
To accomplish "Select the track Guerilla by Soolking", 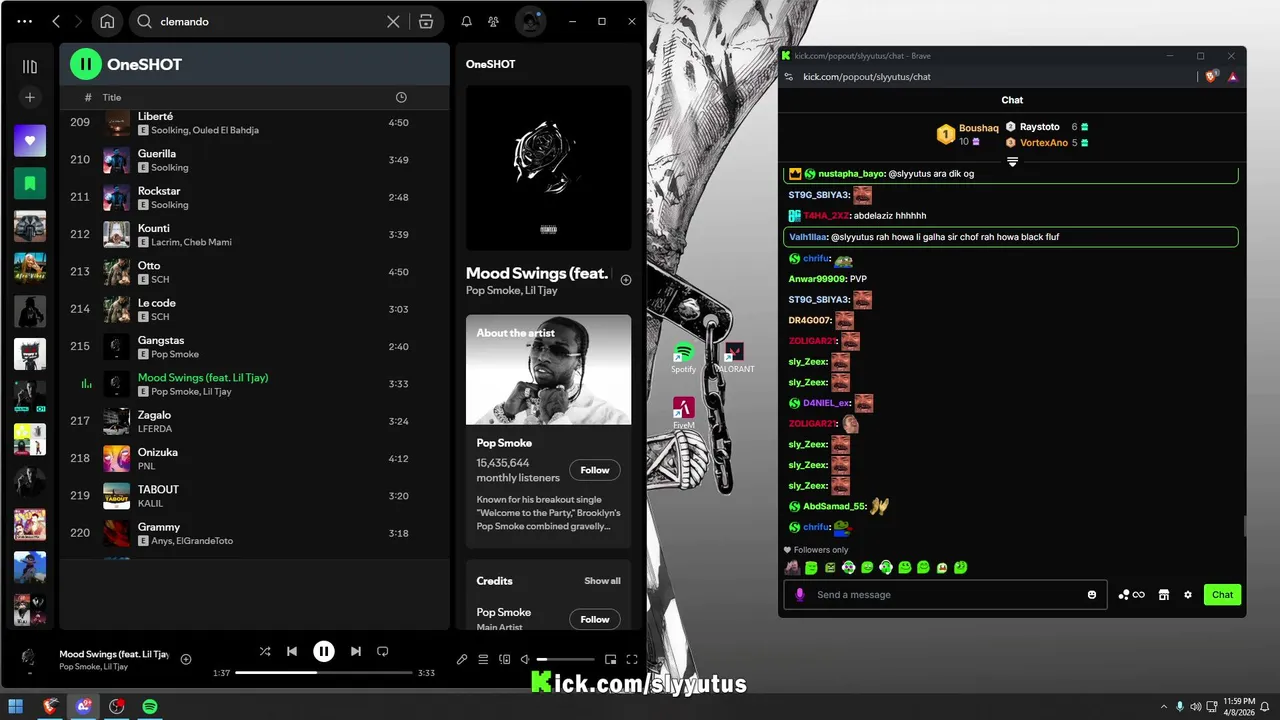I will click(254, 160).
